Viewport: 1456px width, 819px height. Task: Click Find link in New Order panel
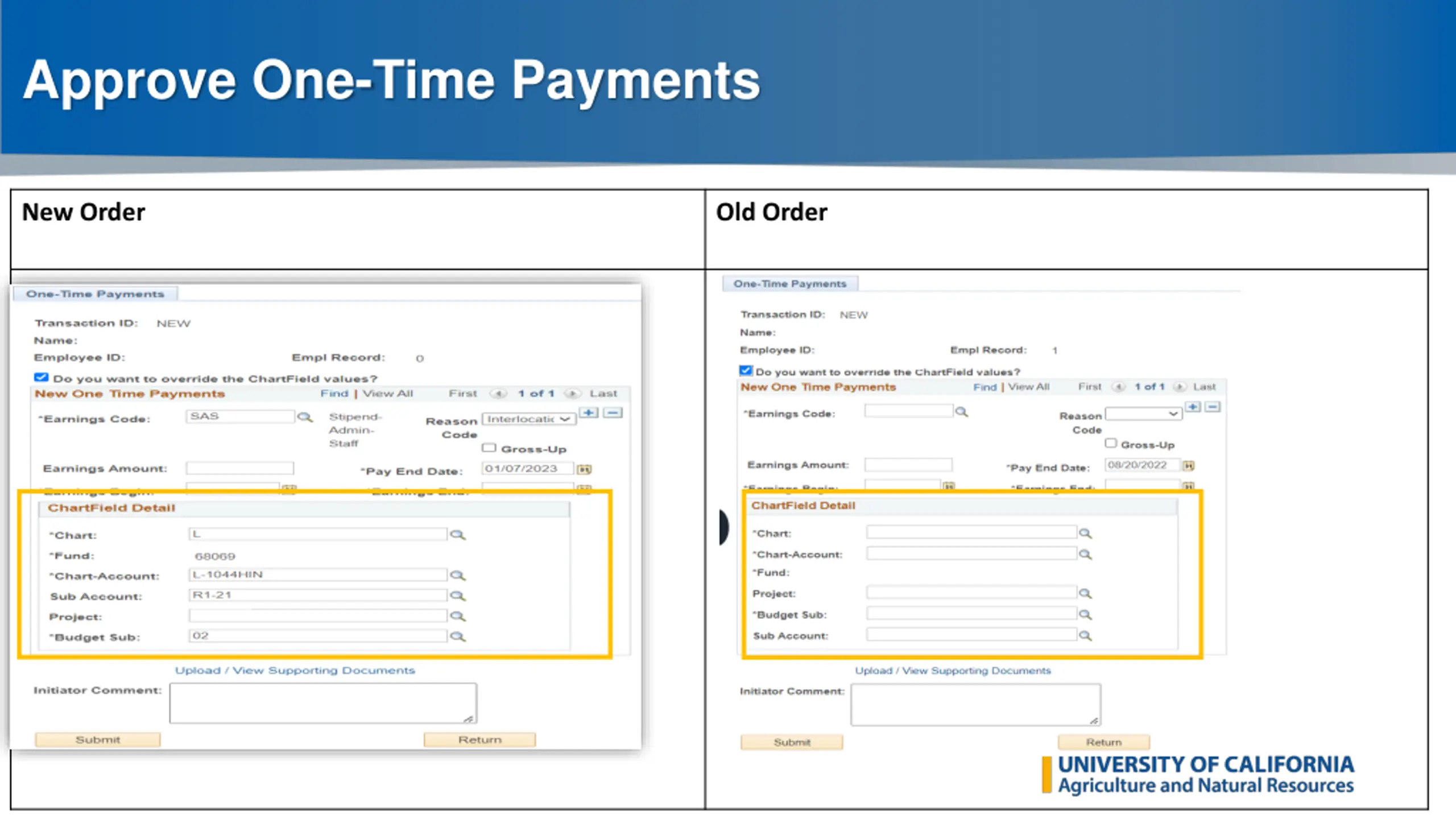(x=334, y=394)
